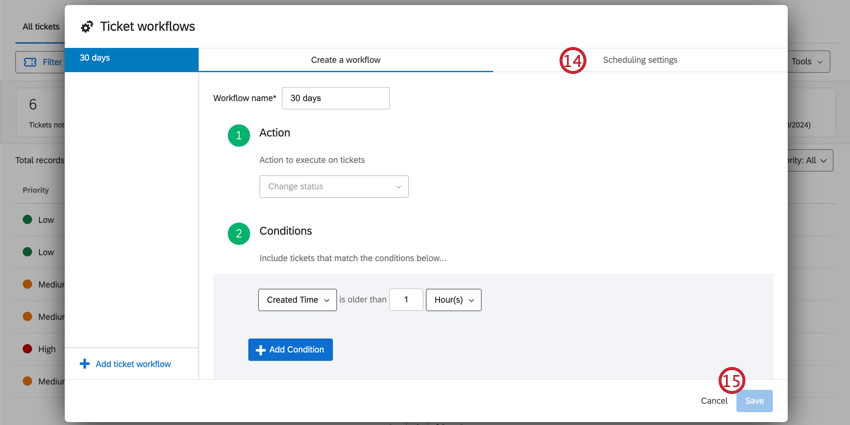Open the Tools dropdown menu

coord(807,62)
